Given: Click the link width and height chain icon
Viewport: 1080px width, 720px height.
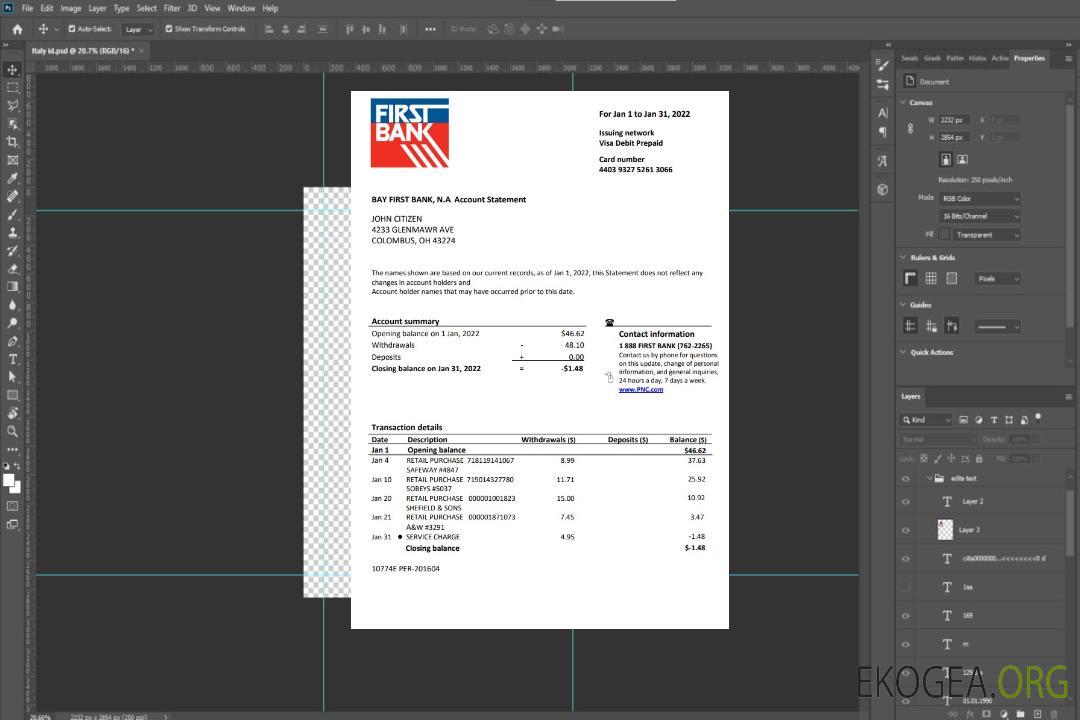Looking at the screenshot, I should point(911,129).
